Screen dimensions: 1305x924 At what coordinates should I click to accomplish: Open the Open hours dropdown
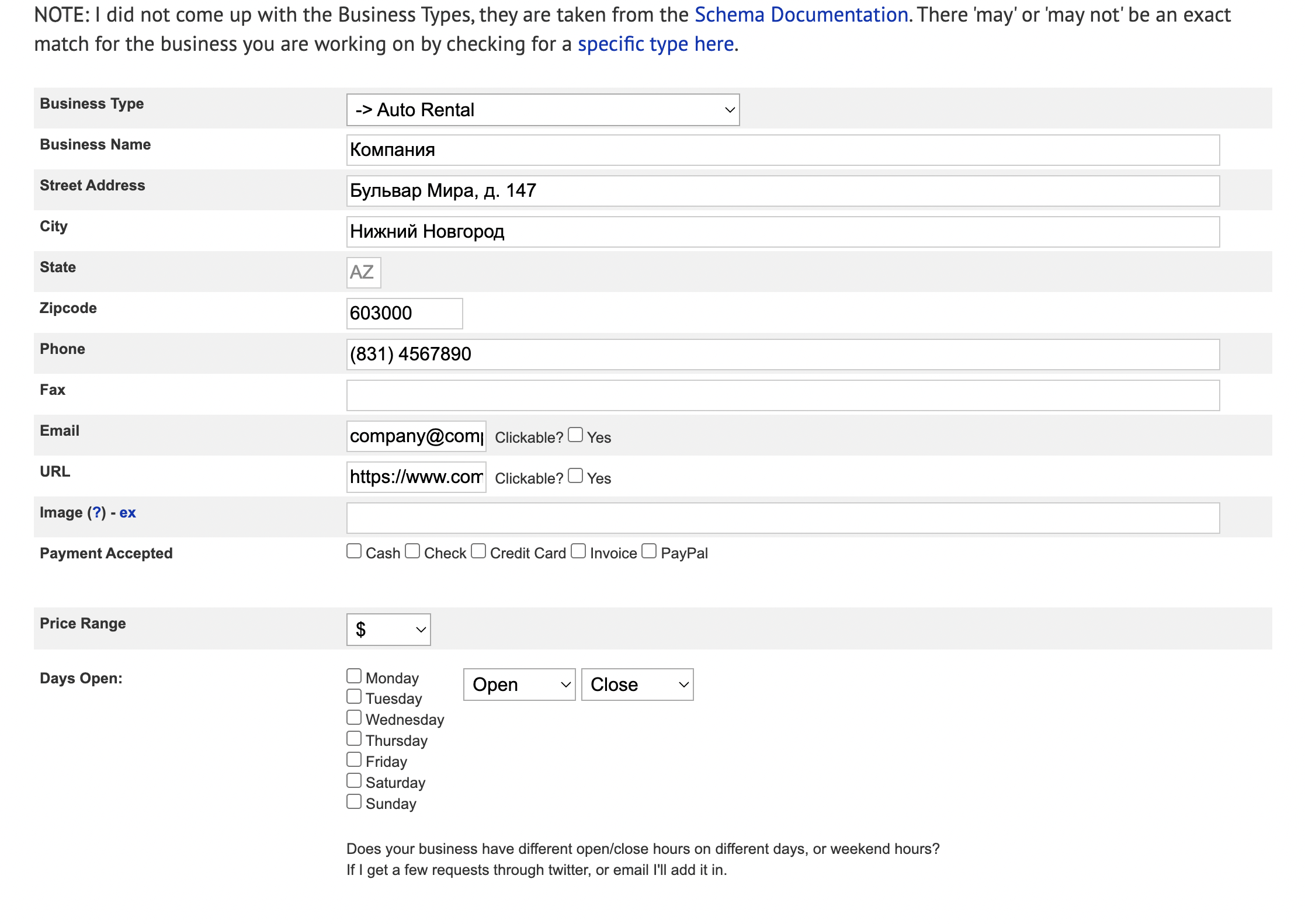(519, 685)
